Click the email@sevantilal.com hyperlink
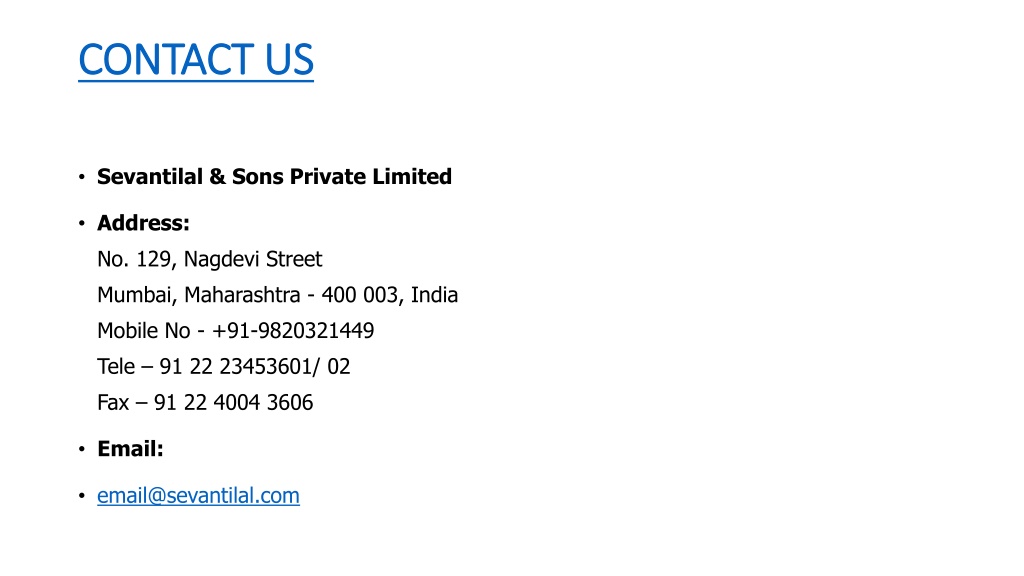Image resolution: width=1024 pixels, height=576 pixels. point(199,496)
